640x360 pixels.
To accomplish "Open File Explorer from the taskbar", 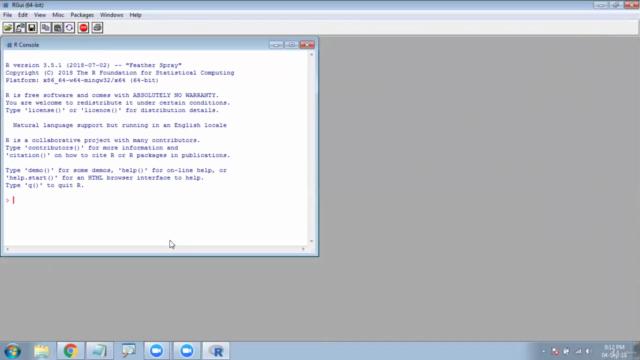I will 42,351.
